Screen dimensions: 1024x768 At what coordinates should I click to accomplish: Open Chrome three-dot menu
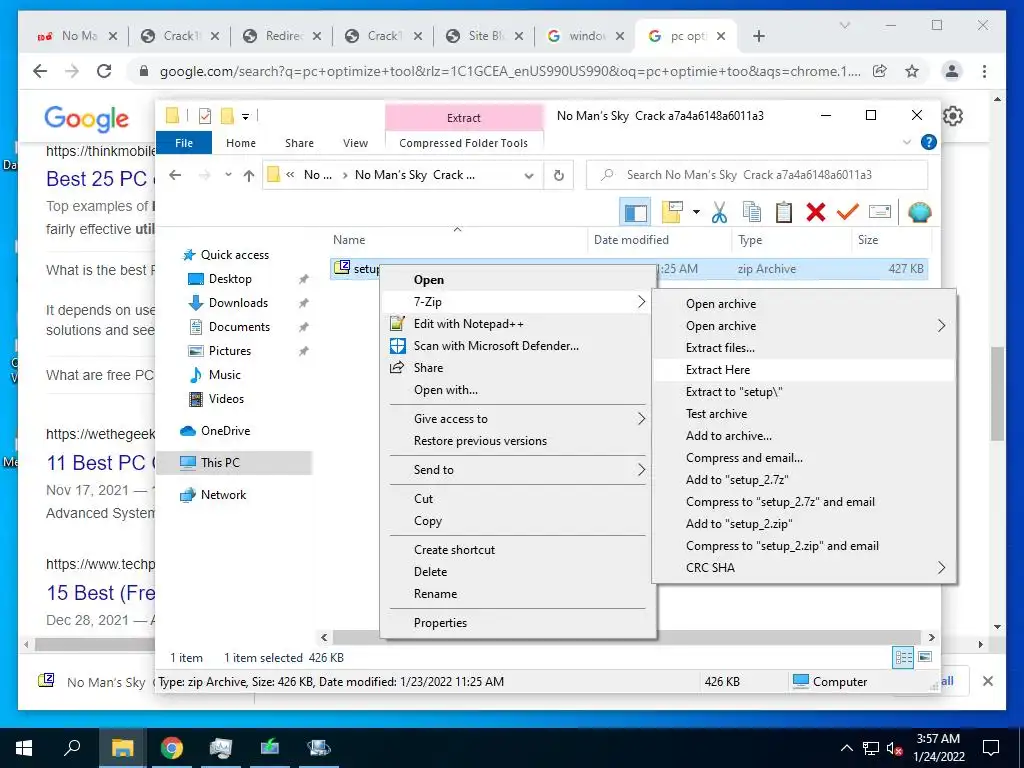point(984,71)
